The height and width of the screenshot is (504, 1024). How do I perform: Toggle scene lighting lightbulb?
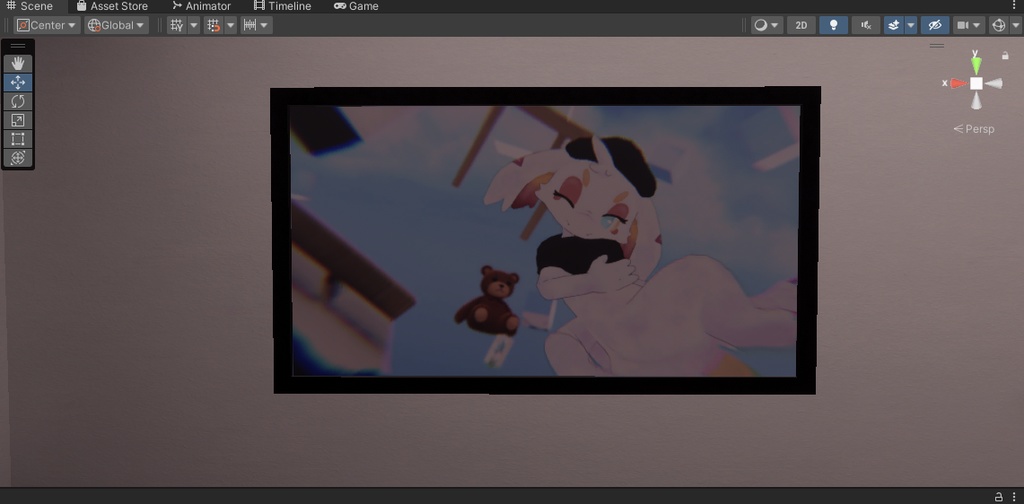[833, 25]
